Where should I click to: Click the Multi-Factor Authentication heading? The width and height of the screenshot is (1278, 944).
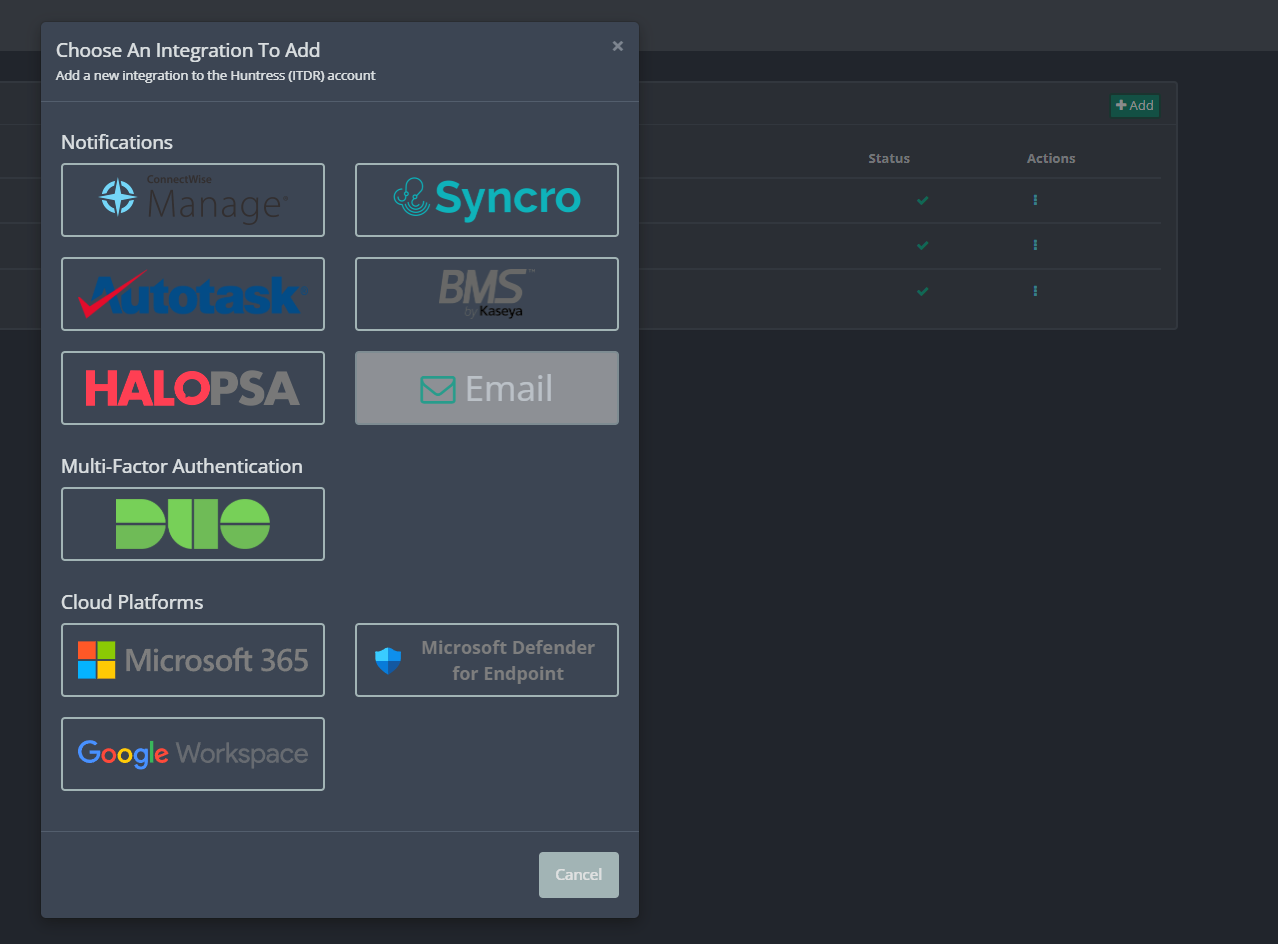[x=182, y=466]
